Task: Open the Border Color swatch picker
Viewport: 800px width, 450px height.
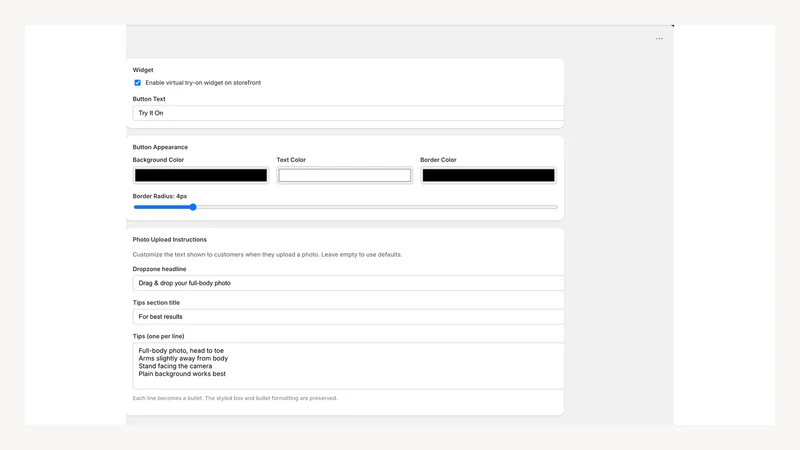Action: [x=488, y=176]
